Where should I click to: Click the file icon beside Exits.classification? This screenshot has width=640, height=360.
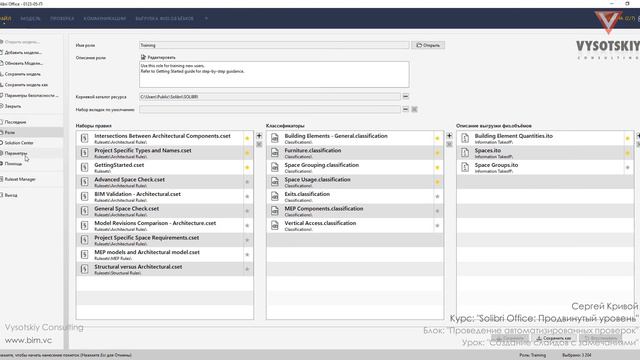(x=275, y=196)
